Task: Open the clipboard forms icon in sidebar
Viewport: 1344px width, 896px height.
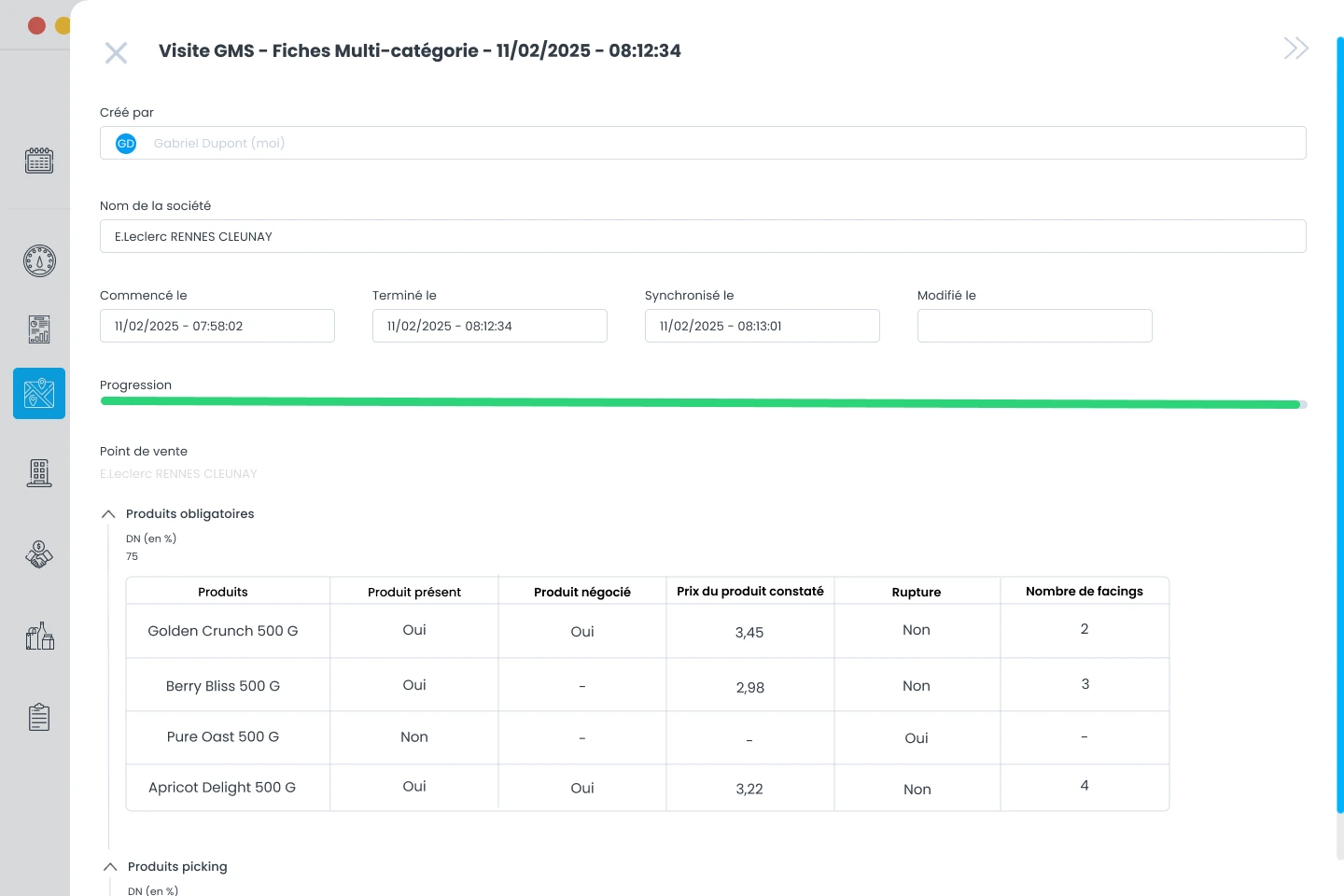Action: pyautogui.click(x=39, y=717)
